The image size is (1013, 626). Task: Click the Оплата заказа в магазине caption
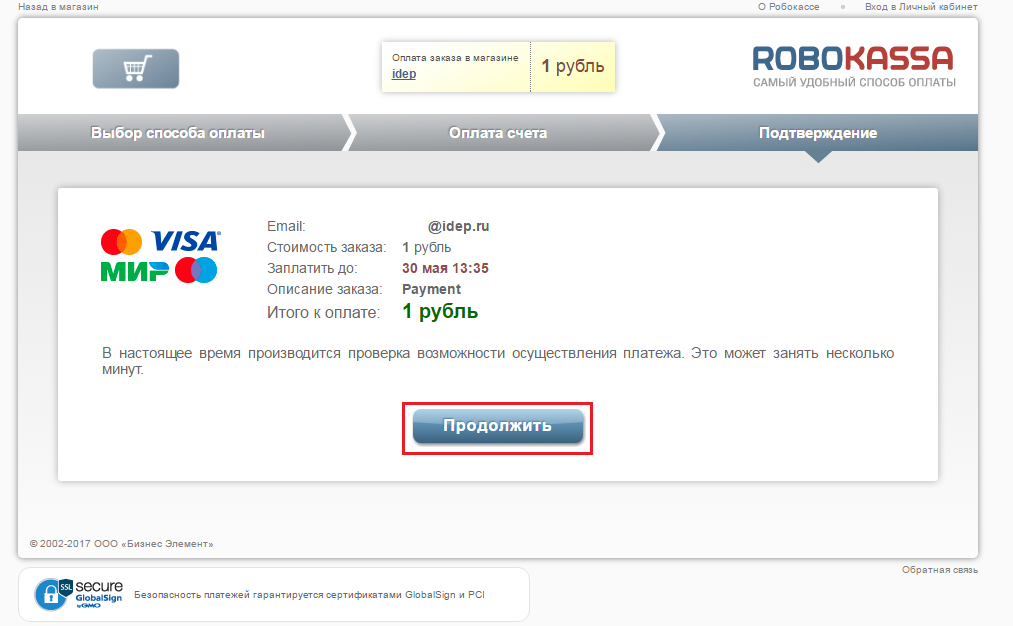(x=455, y=57)
